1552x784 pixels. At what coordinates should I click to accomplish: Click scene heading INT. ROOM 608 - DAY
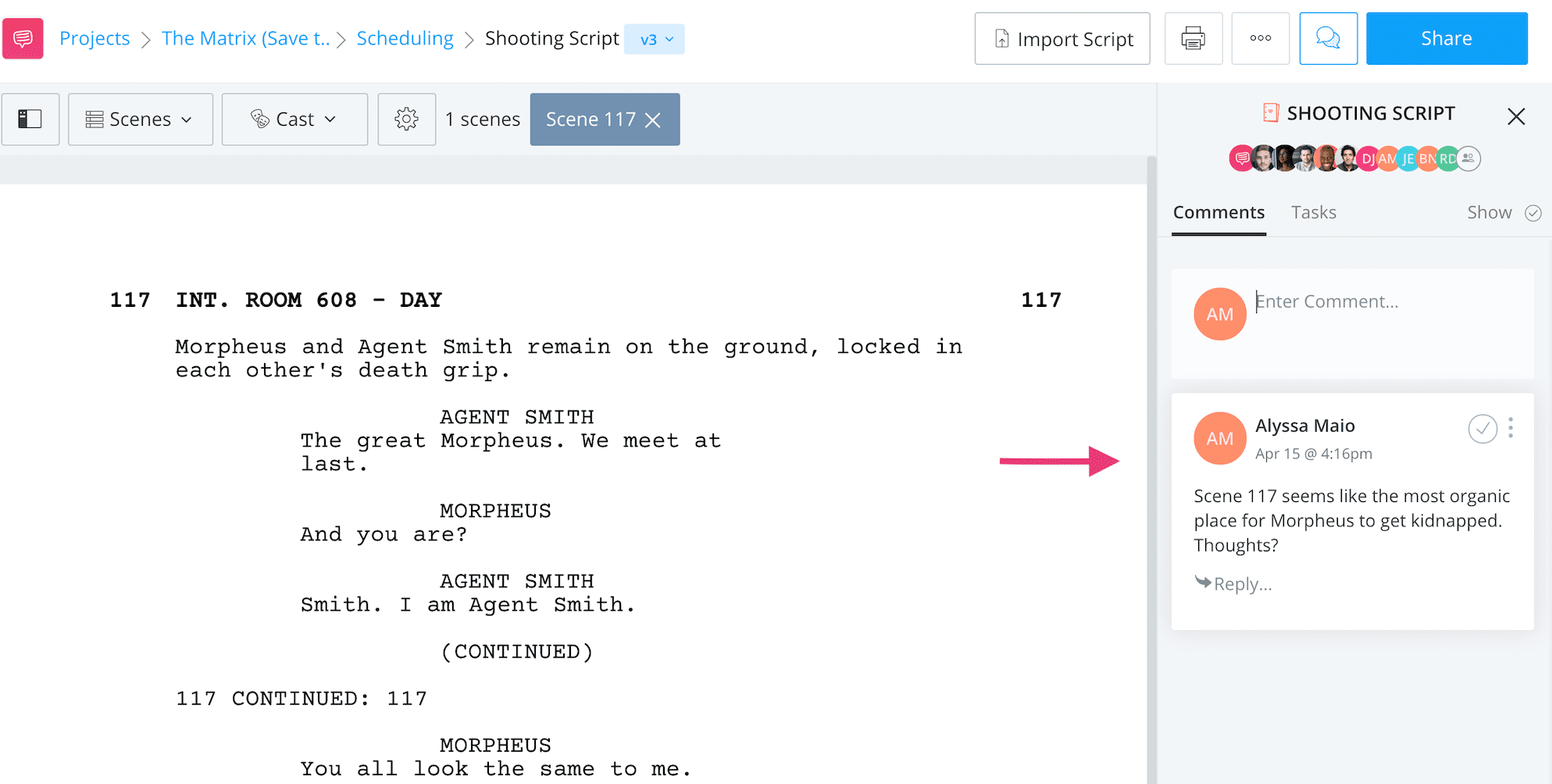[309, 300]
